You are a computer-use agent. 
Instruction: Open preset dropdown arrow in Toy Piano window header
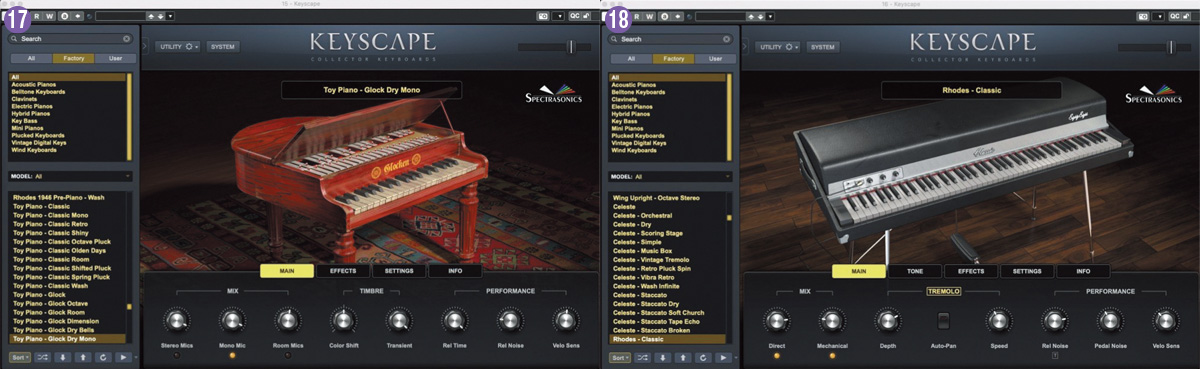[x=170, y=16]
